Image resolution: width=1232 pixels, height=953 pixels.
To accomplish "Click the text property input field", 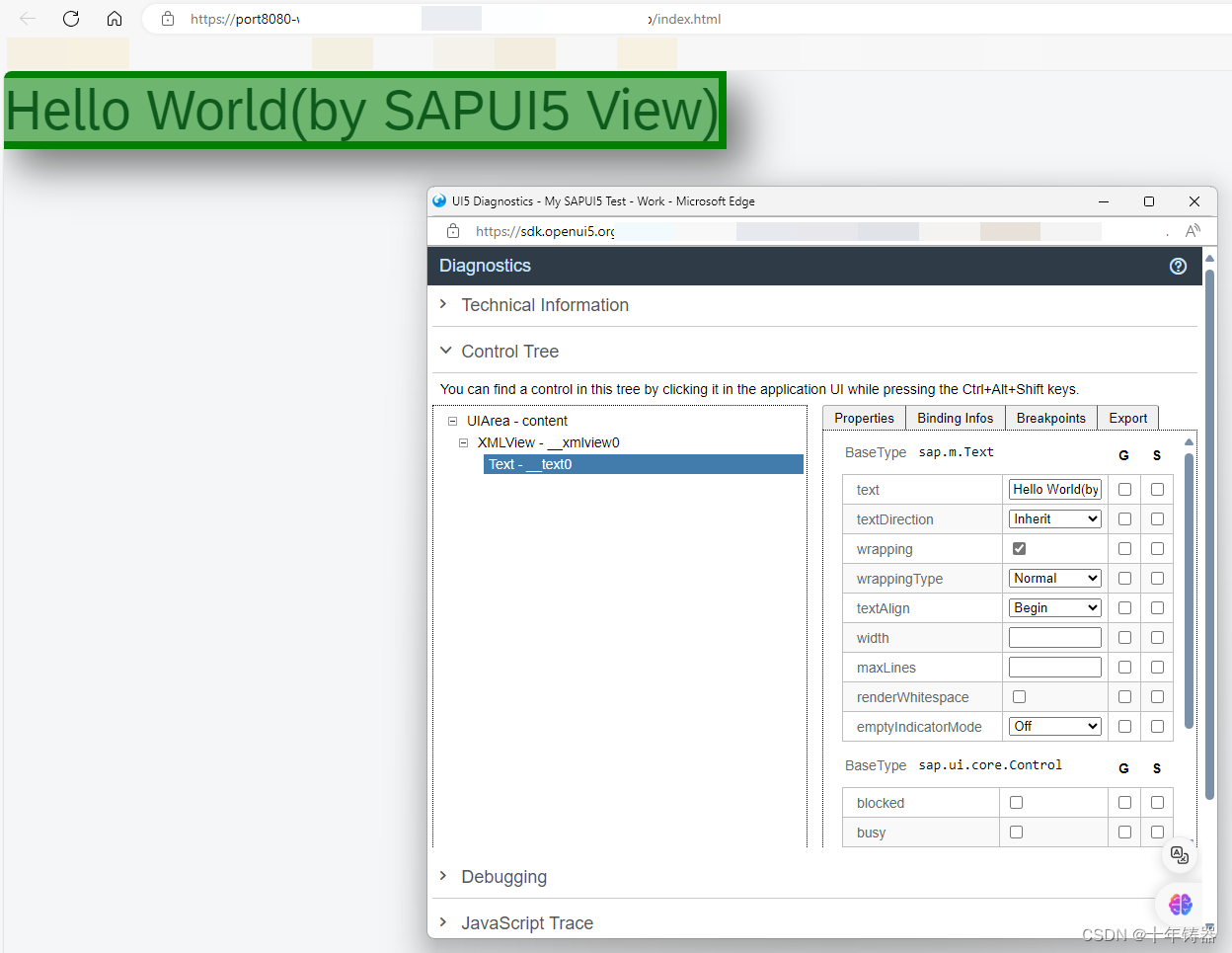I will [1054, 489].
